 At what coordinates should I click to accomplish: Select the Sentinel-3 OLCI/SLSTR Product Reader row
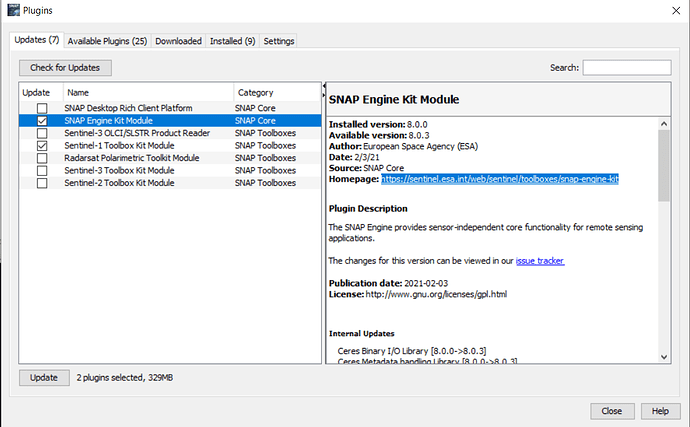[170, 133]
